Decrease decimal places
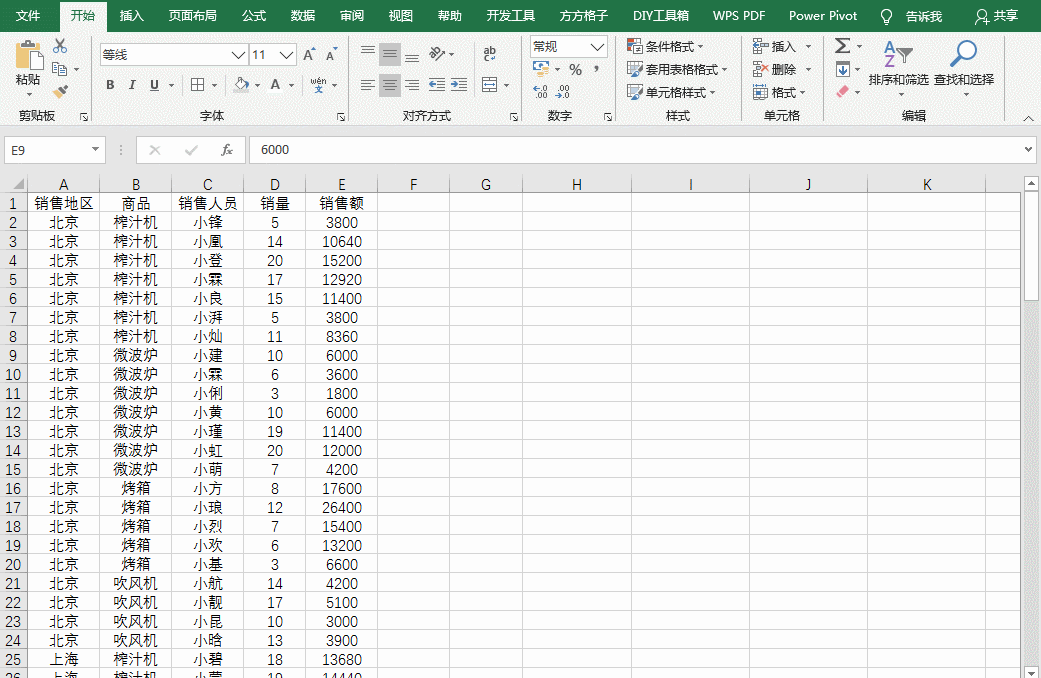The height and width of the screenshot is (678, 1041). [x=563, y=92]
